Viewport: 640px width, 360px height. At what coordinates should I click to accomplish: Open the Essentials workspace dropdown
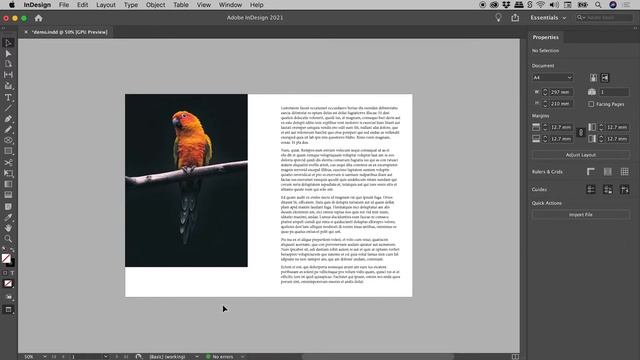click(x=548, y=18)
